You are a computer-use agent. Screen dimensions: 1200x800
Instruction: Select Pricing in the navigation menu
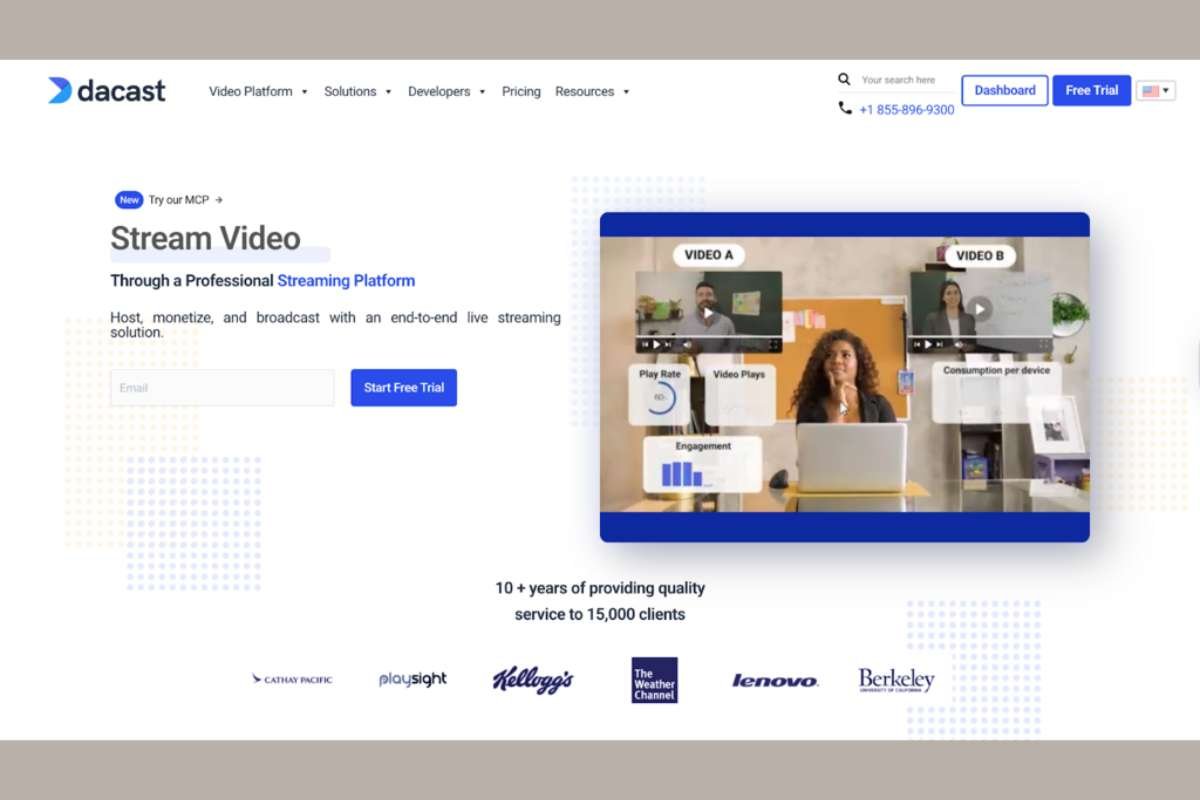pyautogui.click(x=521, y=91)
